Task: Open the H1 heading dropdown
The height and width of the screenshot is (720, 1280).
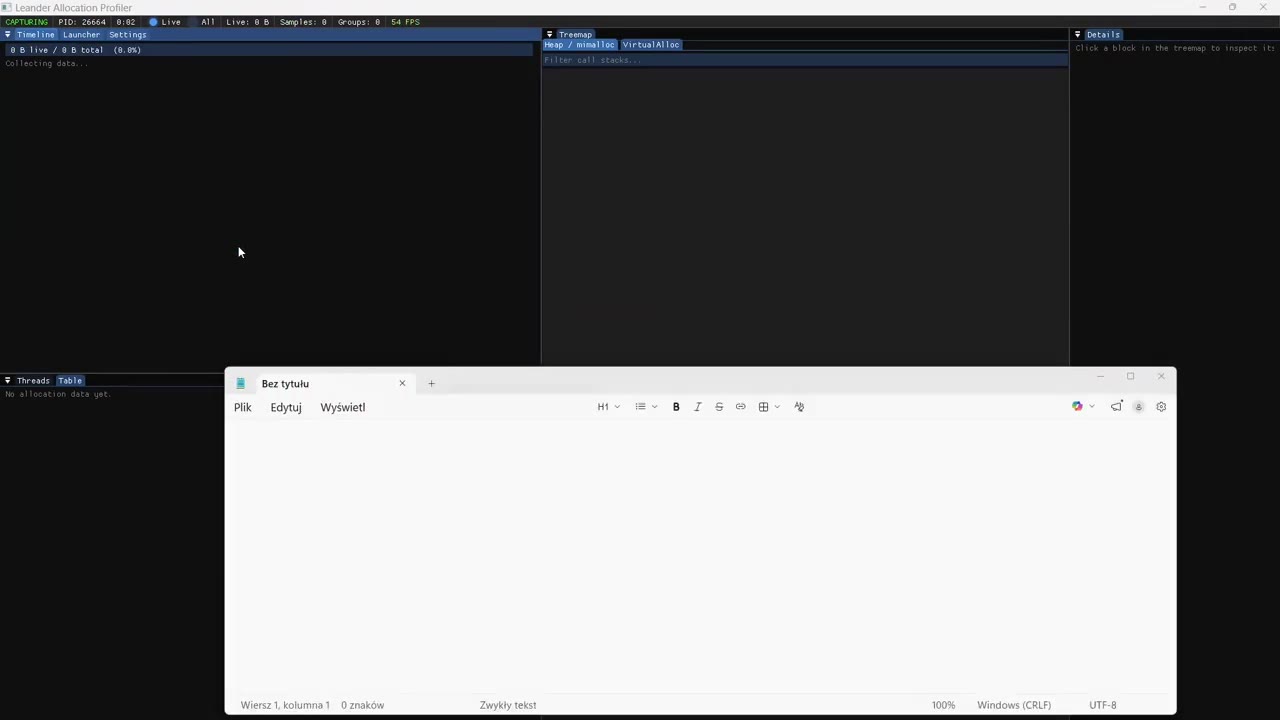Action: click(x=608, y=407)
